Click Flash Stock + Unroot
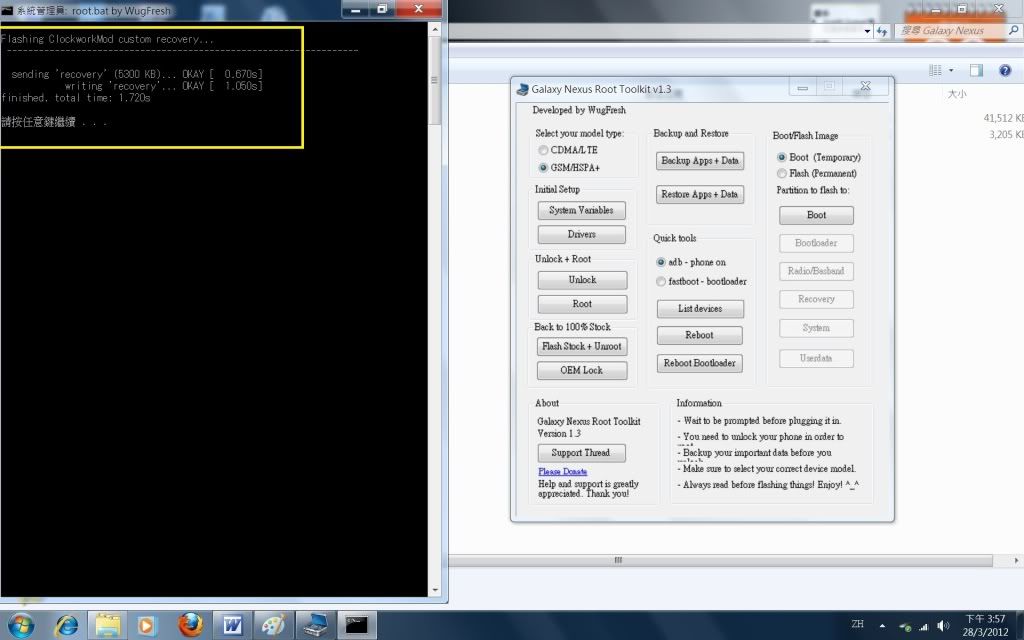The width and height of the screenshot is (1024, 640). tap(582, 346)
